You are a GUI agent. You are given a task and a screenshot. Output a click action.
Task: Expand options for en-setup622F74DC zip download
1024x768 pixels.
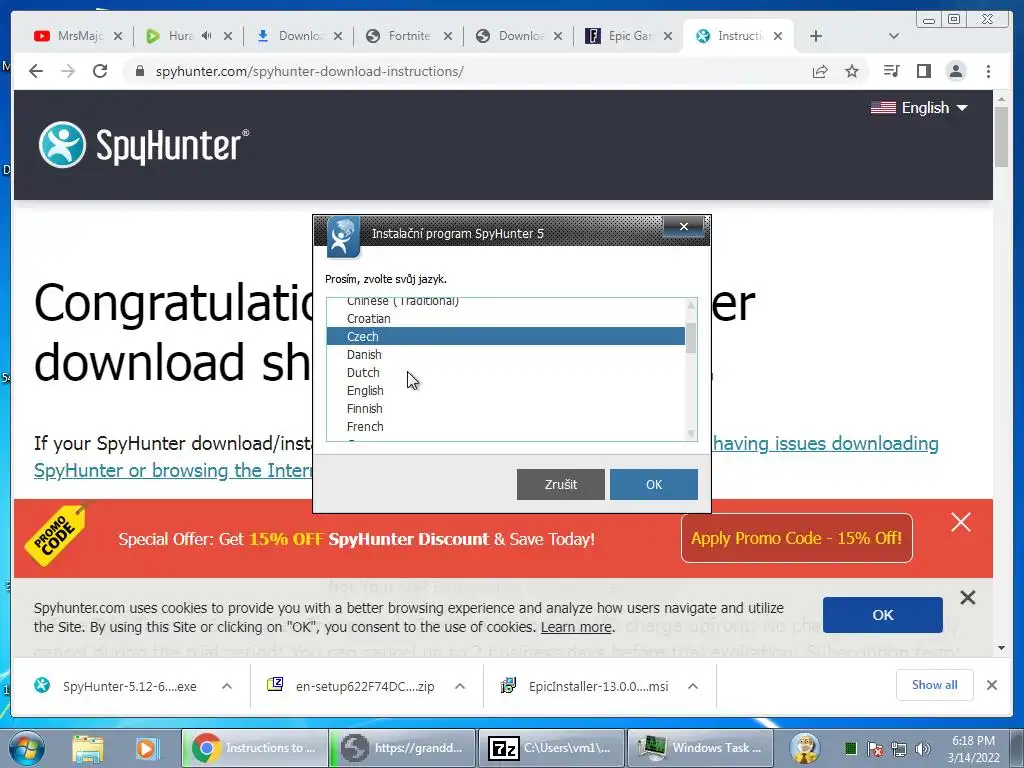(x=460, y=686)
